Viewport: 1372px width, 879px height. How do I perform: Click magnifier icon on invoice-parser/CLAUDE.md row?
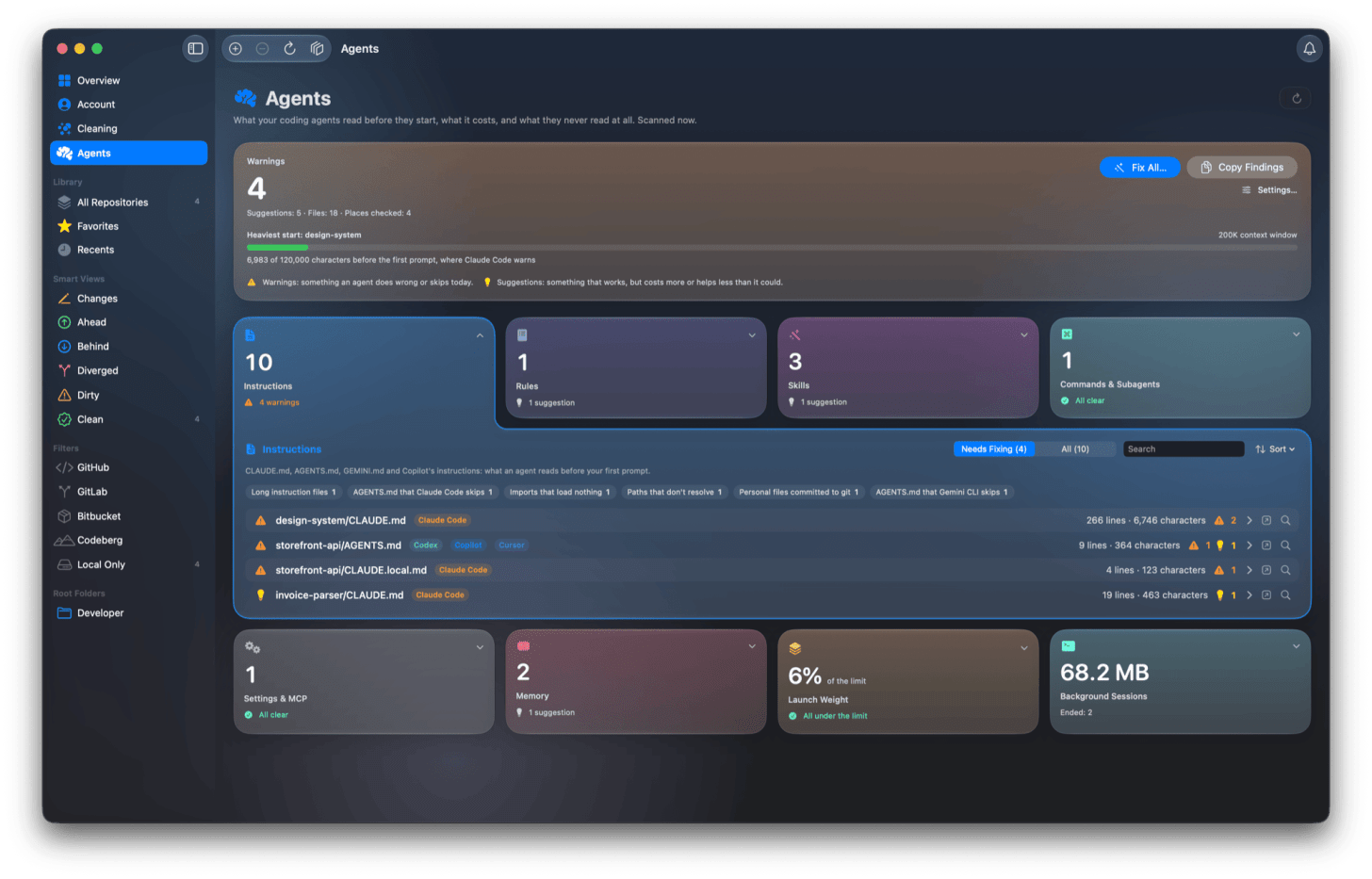pyautogui.click(x=1285, y=595)
